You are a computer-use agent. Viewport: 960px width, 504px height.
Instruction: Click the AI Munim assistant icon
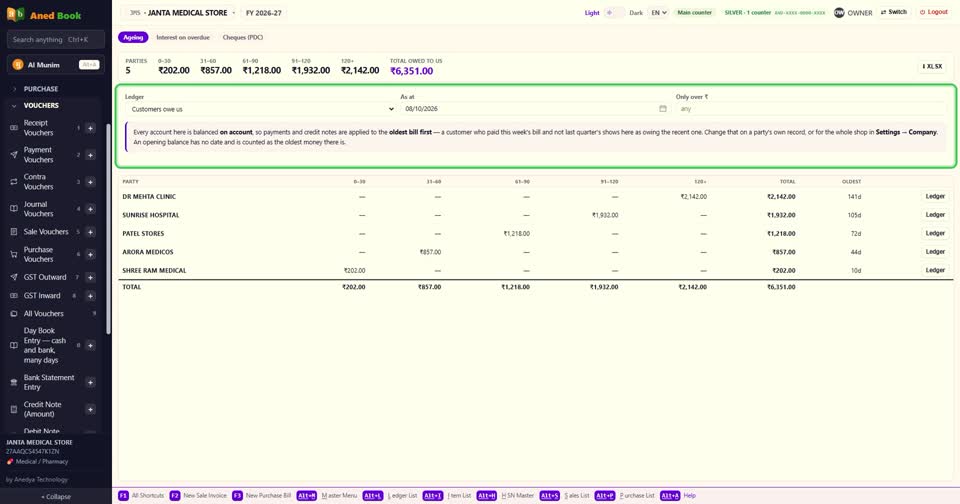tap(18, 64)
